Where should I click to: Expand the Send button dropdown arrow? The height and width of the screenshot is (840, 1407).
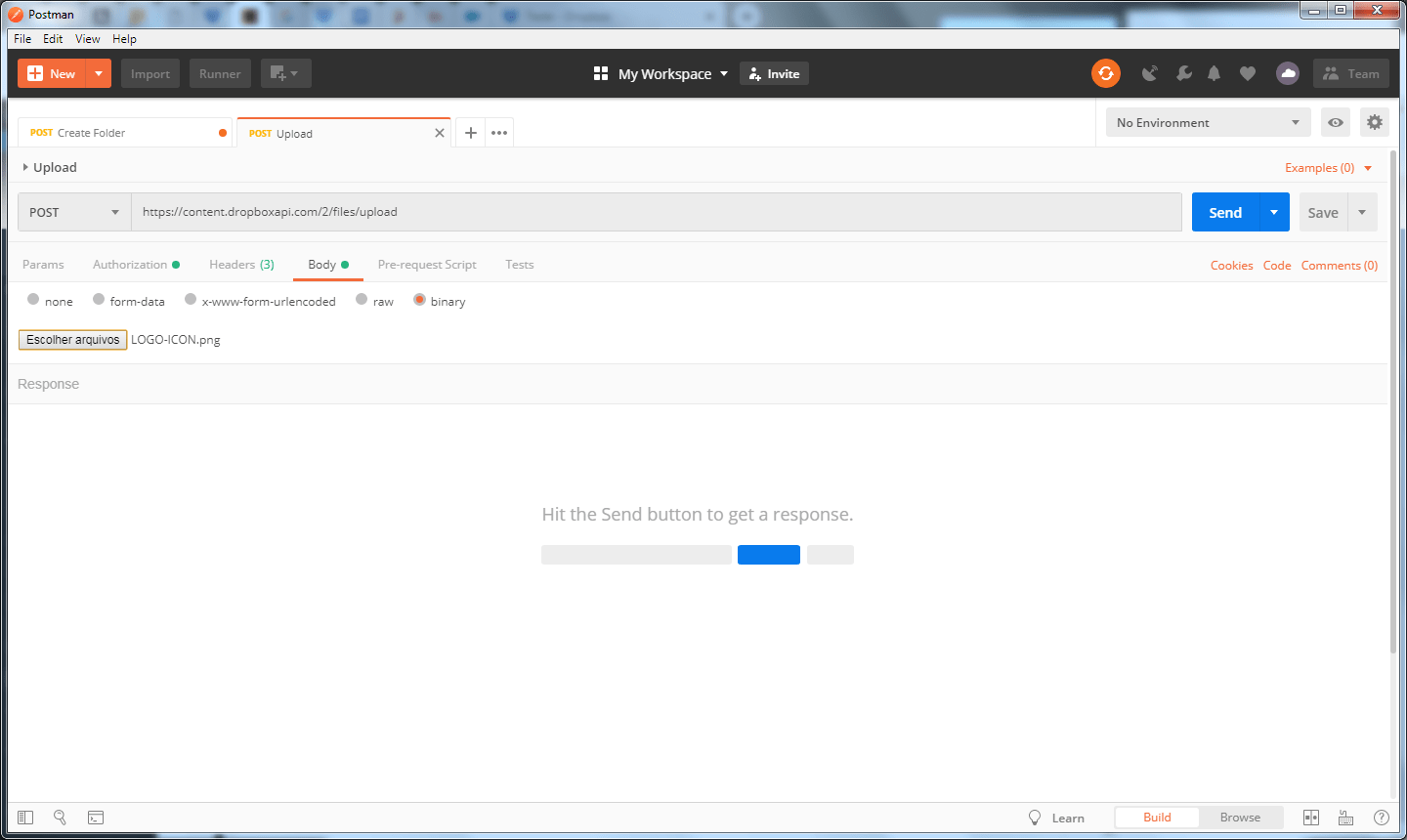tap(1274, 212)
